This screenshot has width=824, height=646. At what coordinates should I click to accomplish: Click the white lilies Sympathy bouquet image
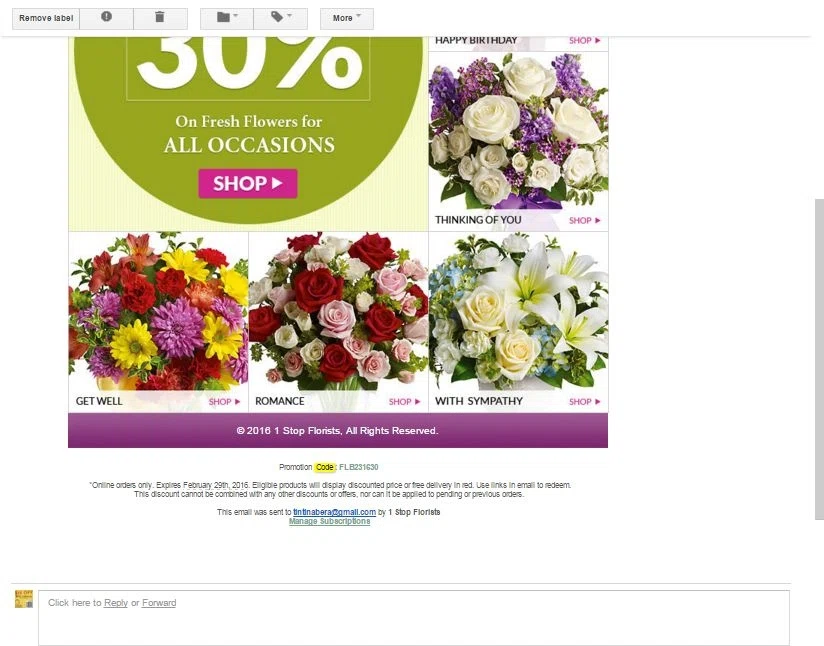519,311
